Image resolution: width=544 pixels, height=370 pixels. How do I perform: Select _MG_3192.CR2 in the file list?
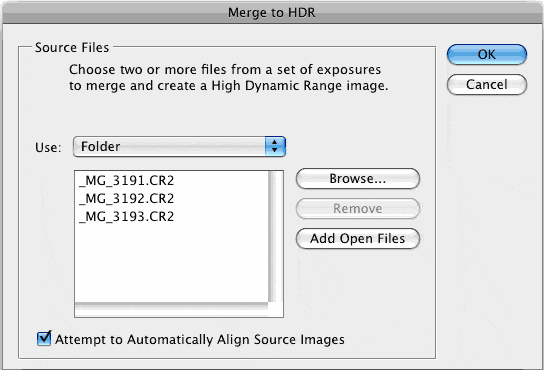tap(127, 199)
